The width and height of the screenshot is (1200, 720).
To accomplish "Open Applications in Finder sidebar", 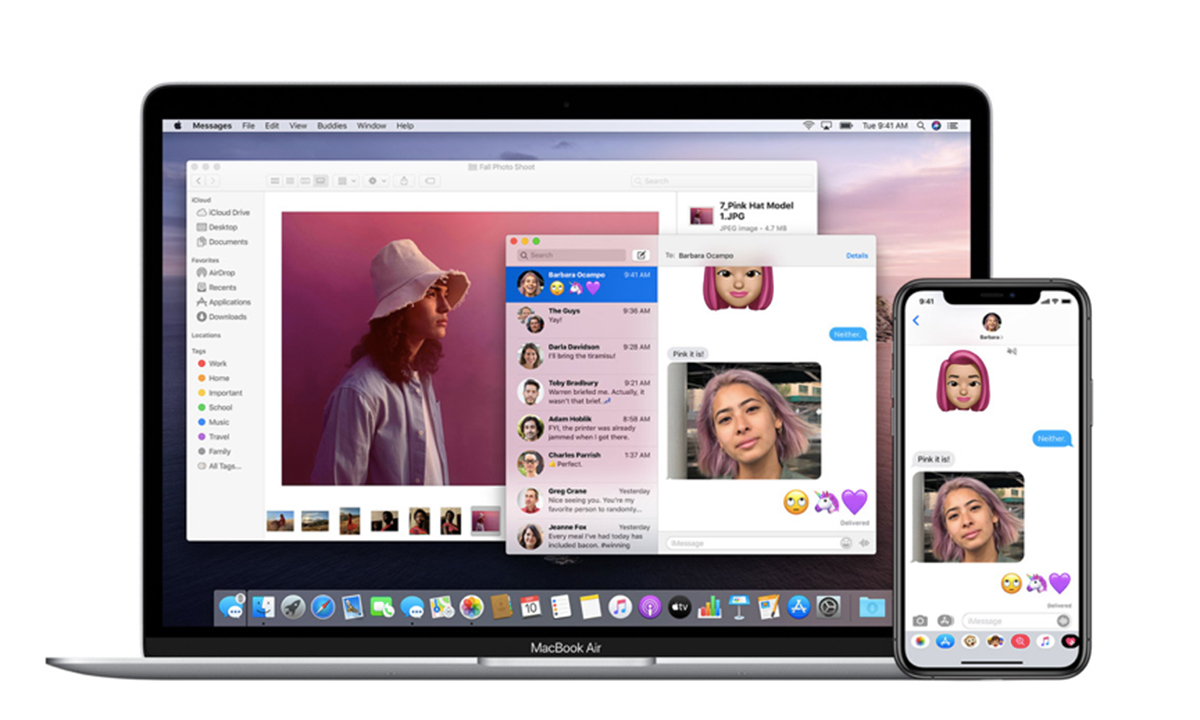I will tap(224, 302).
